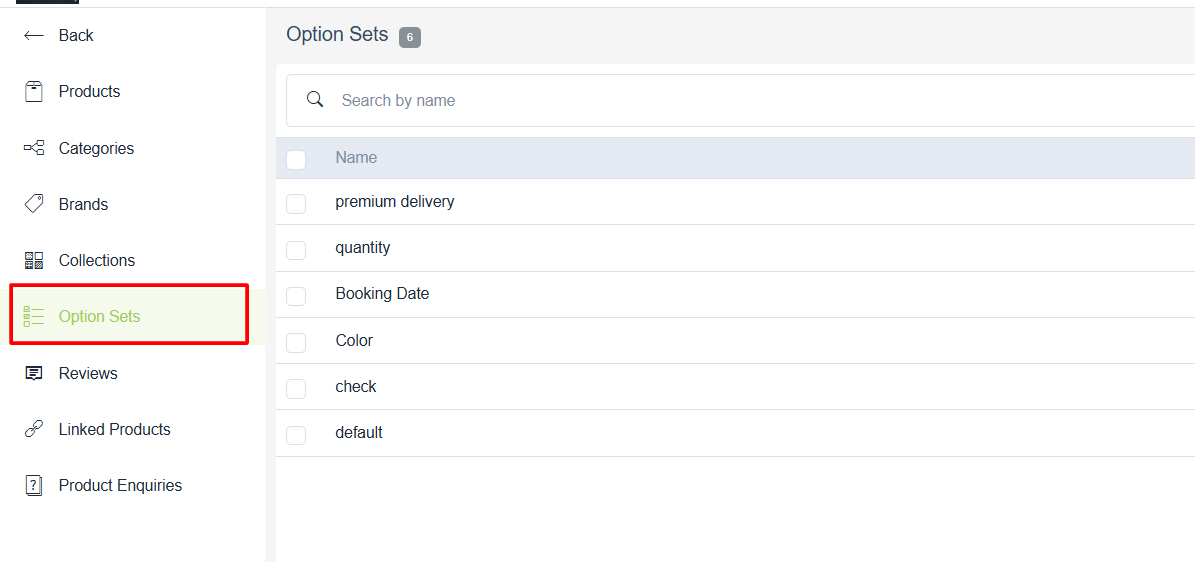Click the Back arrow icon

pos(34,35)
